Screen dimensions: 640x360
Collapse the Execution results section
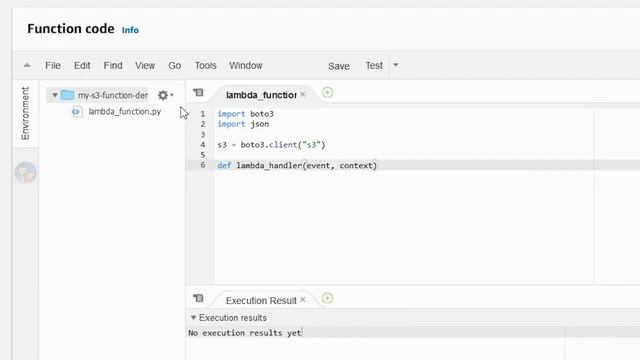(193, 318)
